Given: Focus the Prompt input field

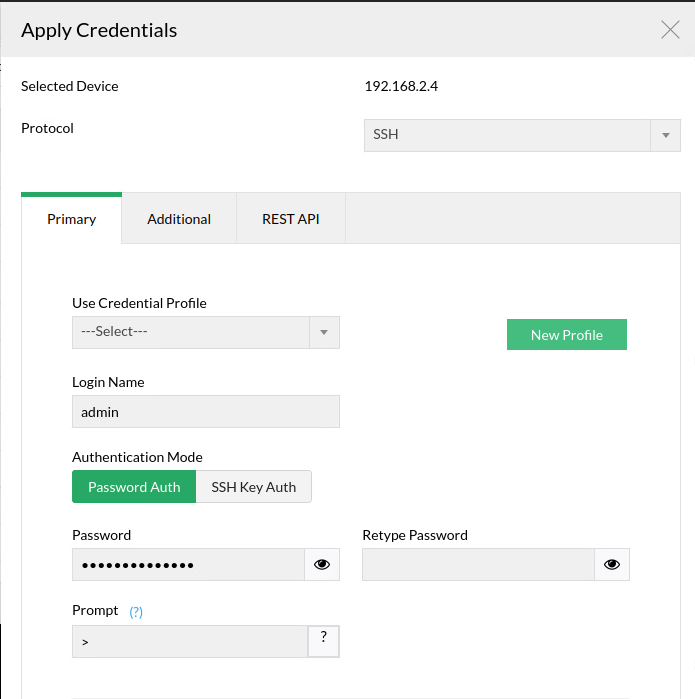Looking at the screenshot, I should (x=190, y=642).
